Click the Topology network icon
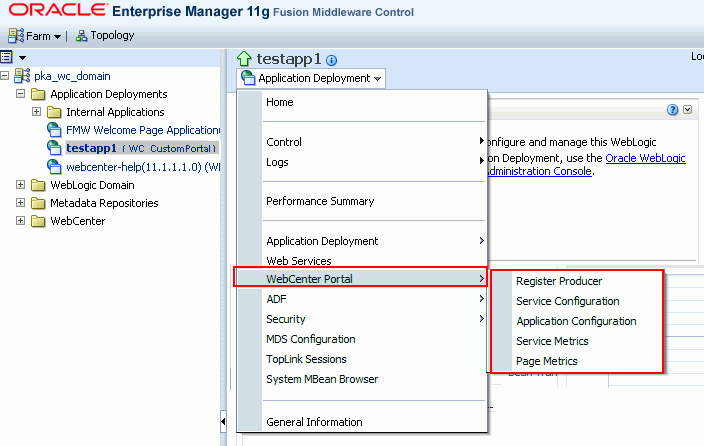Viewport: 704px width, 446px height. 81,36
